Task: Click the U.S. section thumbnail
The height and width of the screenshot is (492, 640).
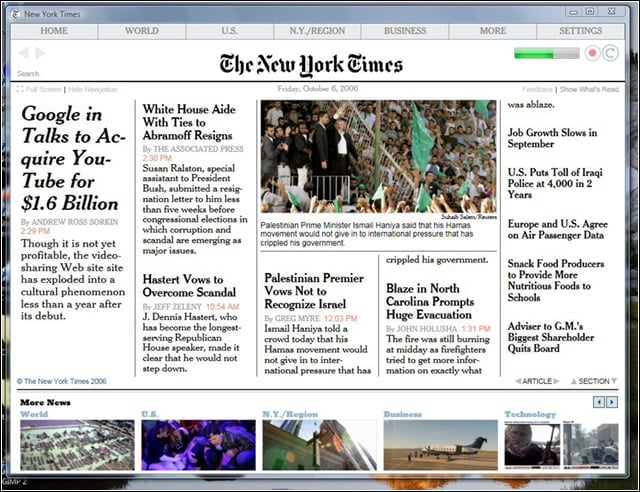Action: point(198,445)
